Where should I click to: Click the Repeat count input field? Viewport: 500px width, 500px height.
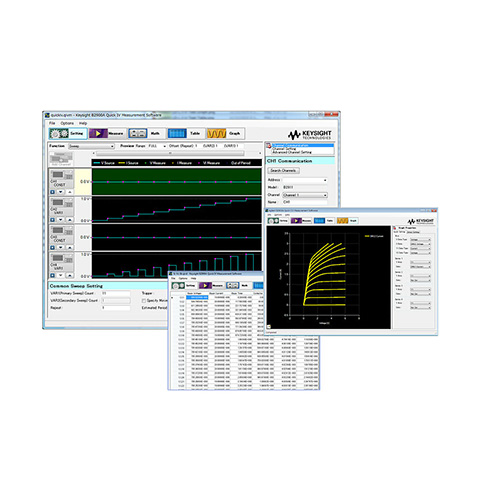click(x=115, y=308)
